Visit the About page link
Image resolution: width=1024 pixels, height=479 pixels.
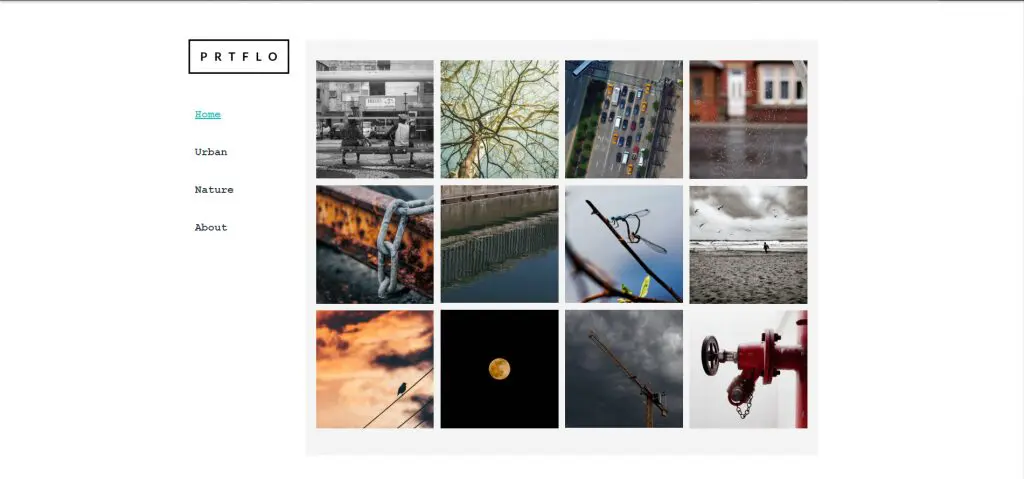point(211,228)
